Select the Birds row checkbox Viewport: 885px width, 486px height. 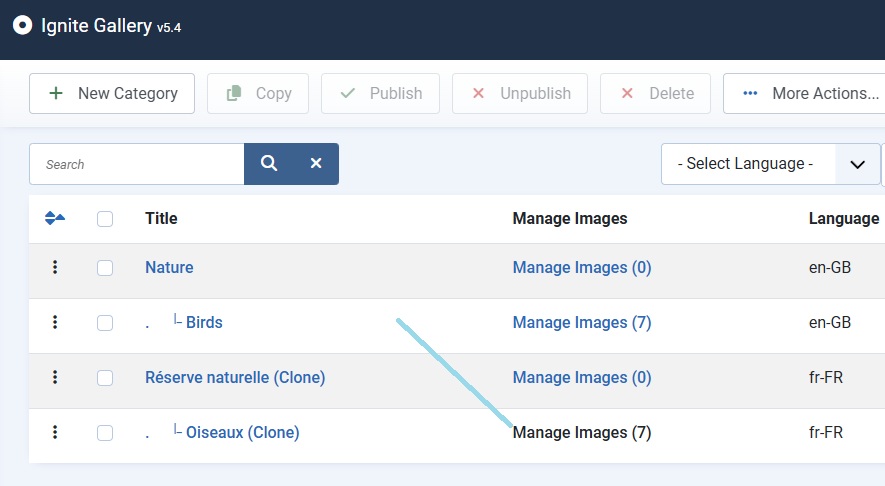click(105, 323)
